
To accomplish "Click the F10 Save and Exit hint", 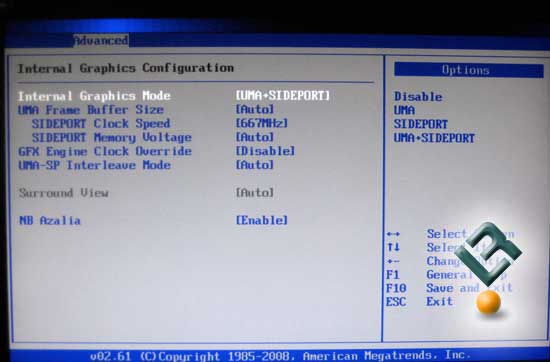I will (449, 288).
